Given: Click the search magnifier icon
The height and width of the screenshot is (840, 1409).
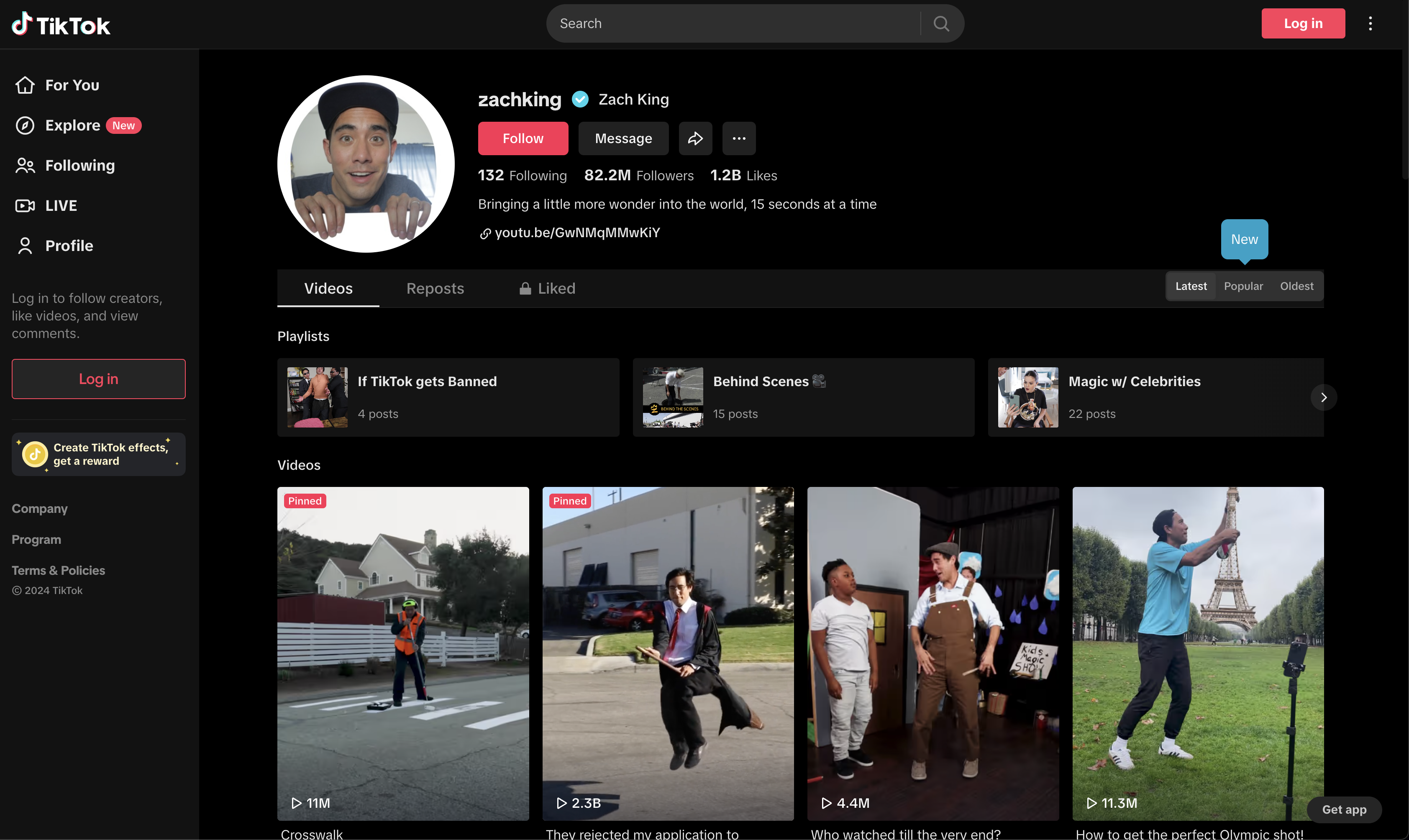Looking at the screenshot, I should coord(941,24).
